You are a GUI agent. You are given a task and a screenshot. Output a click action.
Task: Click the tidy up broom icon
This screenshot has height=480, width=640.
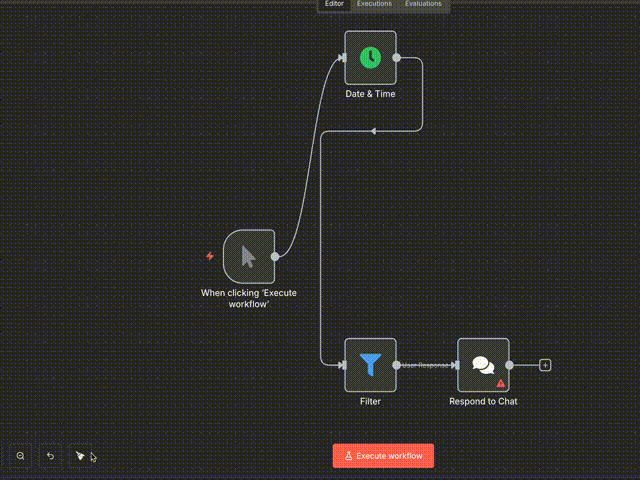pyautogui.click(x=80, y=456)
